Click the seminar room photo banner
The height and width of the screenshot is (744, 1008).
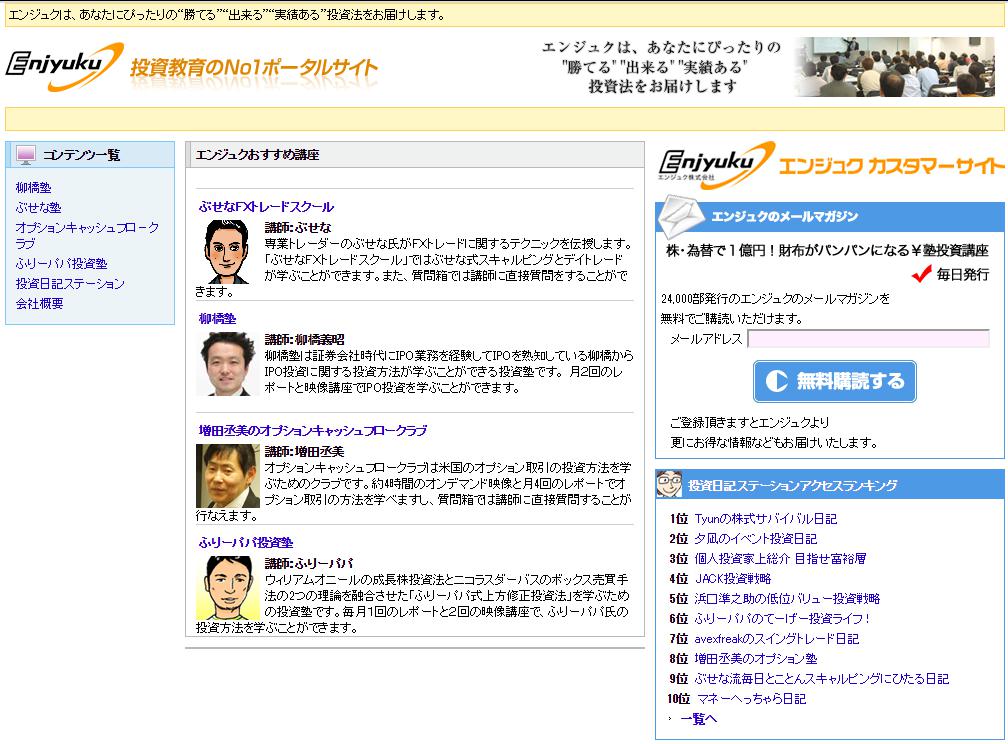(894, 67)
